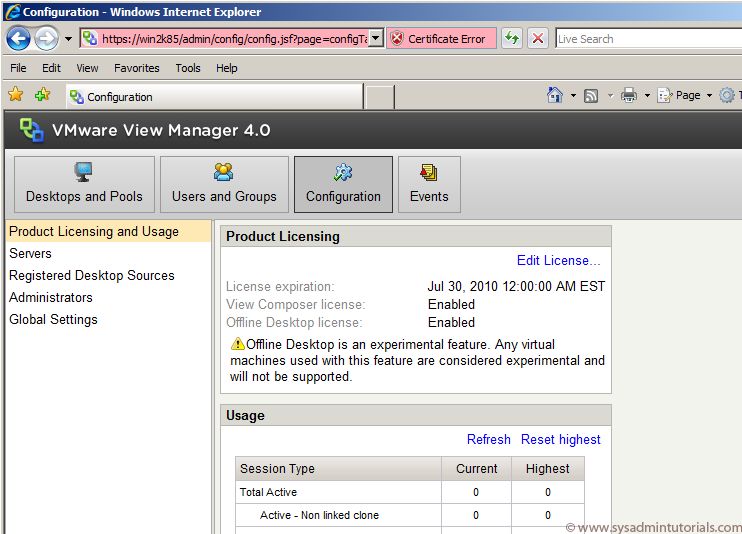The image size is (742, 534).
Task: Open the Help menu
Action: point(227,68)
